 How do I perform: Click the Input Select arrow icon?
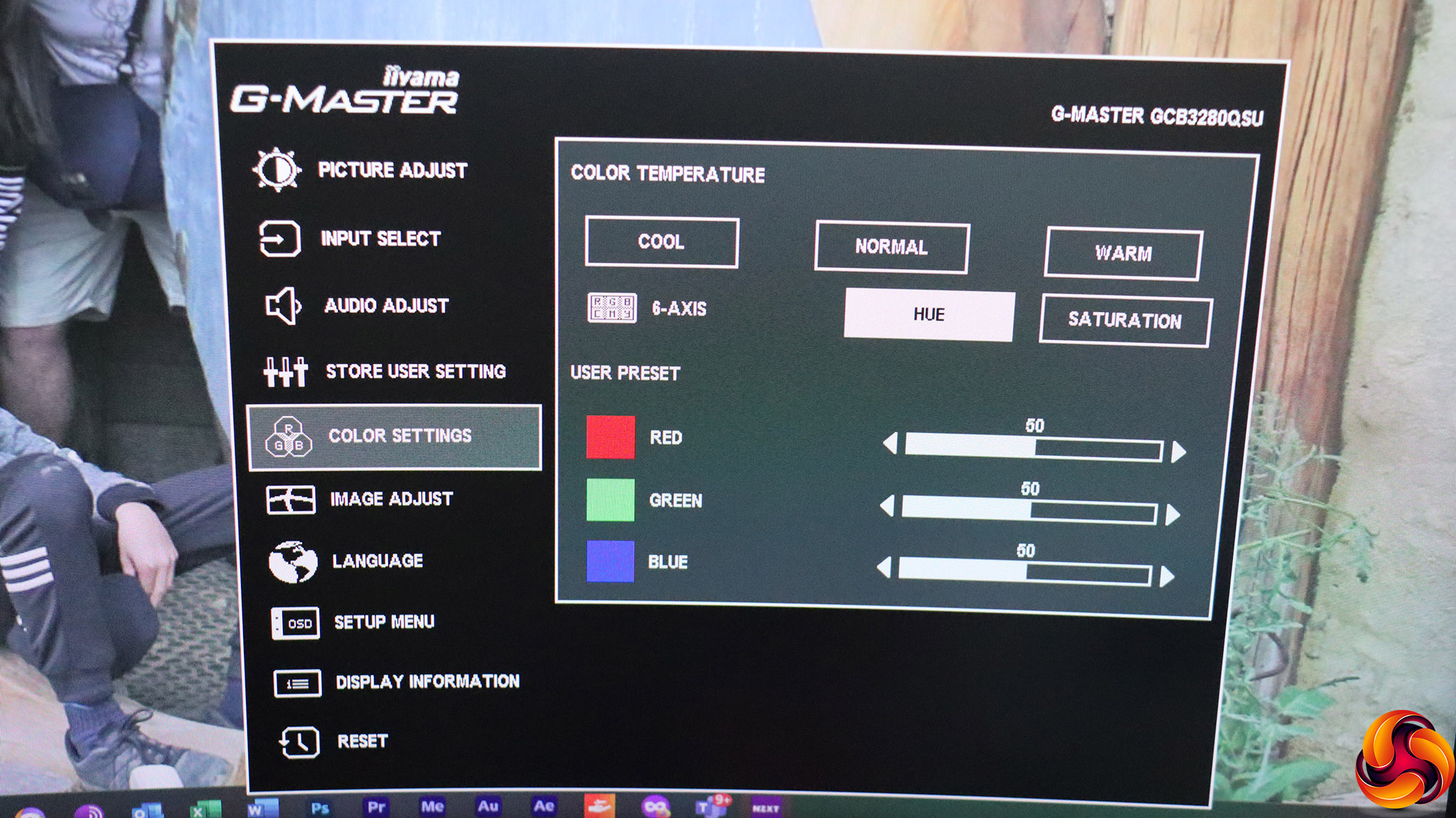[x=279, y=238]
